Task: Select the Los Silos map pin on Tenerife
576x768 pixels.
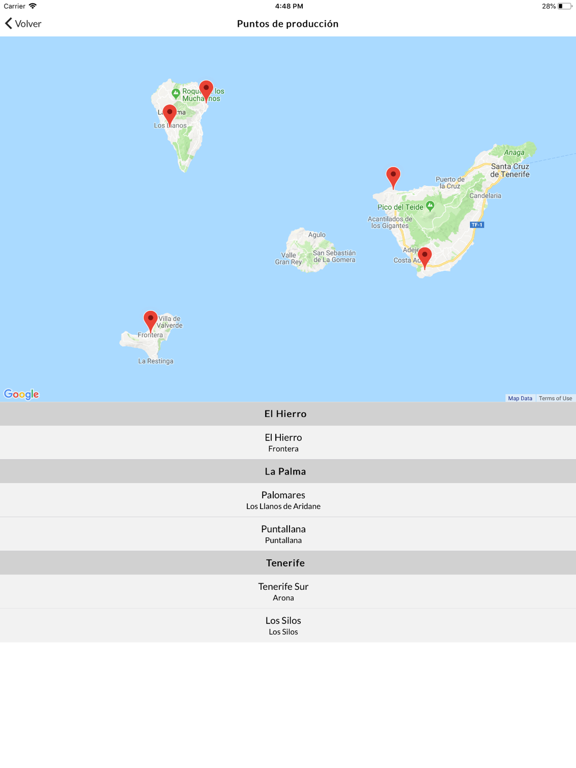Action: [393, 177]
